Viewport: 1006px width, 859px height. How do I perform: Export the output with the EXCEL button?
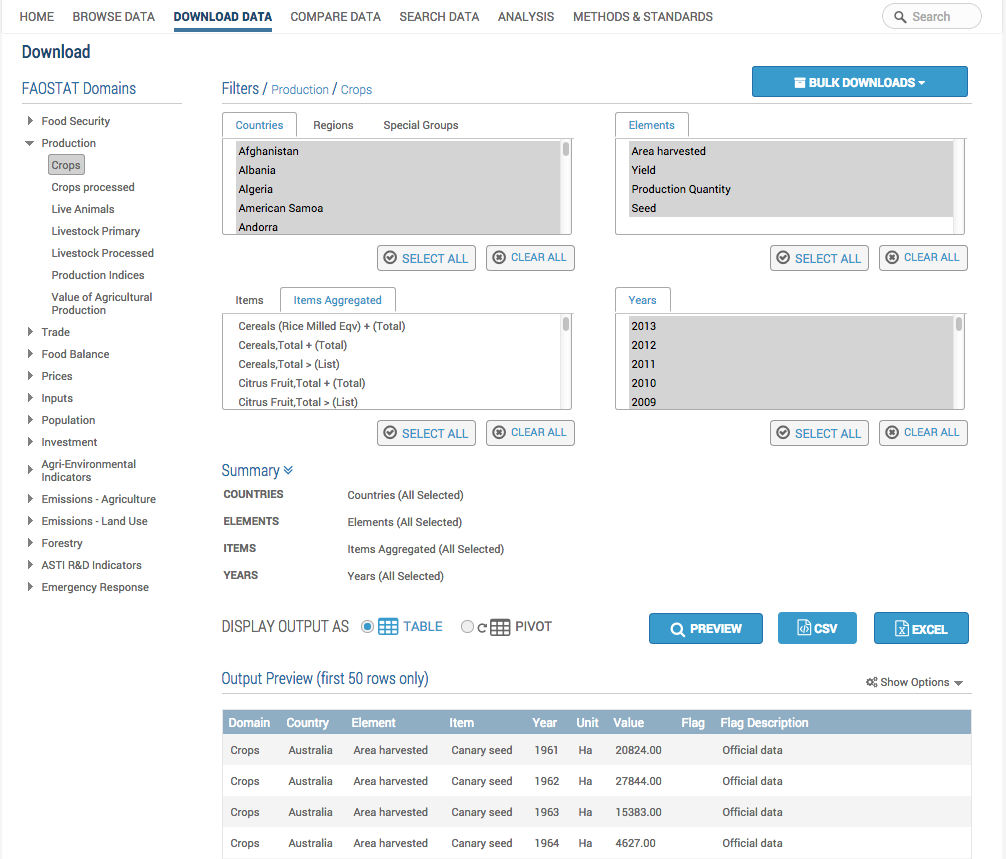click(x=921, y=628)
